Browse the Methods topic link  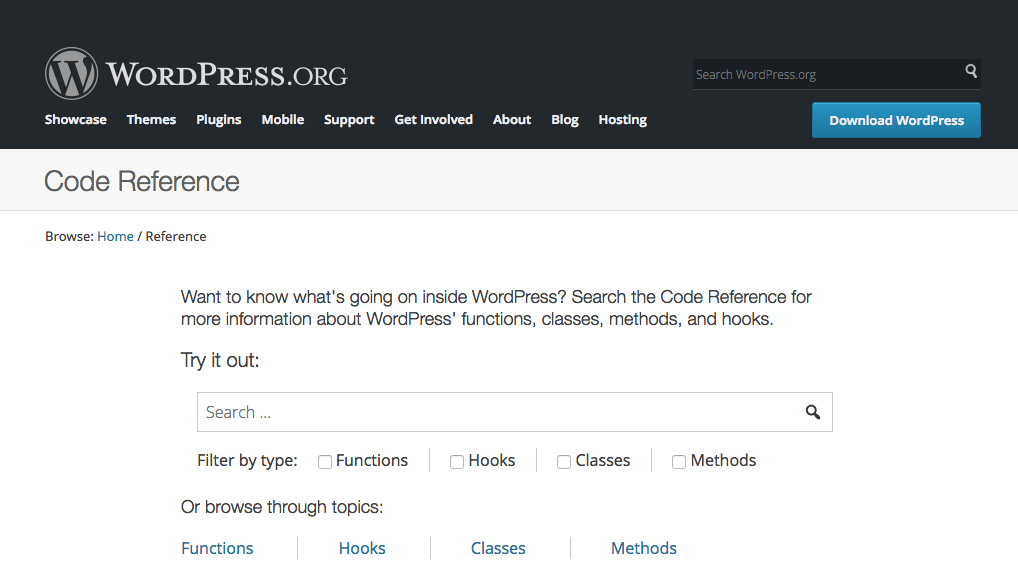pos(644,548)
